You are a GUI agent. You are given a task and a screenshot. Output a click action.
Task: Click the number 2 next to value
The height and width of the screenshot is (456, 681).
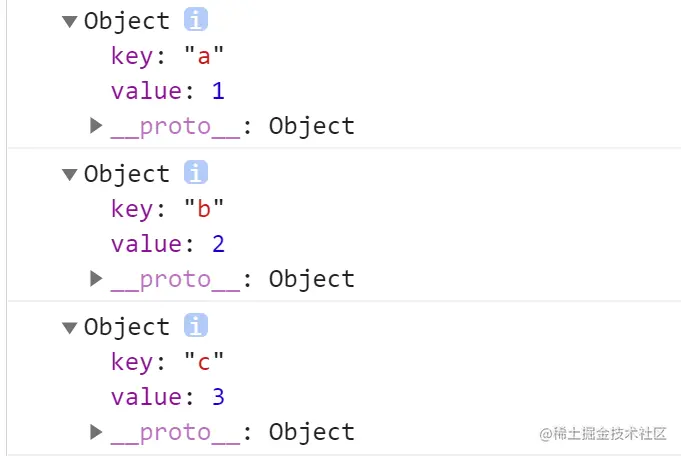tap(218, 244)
